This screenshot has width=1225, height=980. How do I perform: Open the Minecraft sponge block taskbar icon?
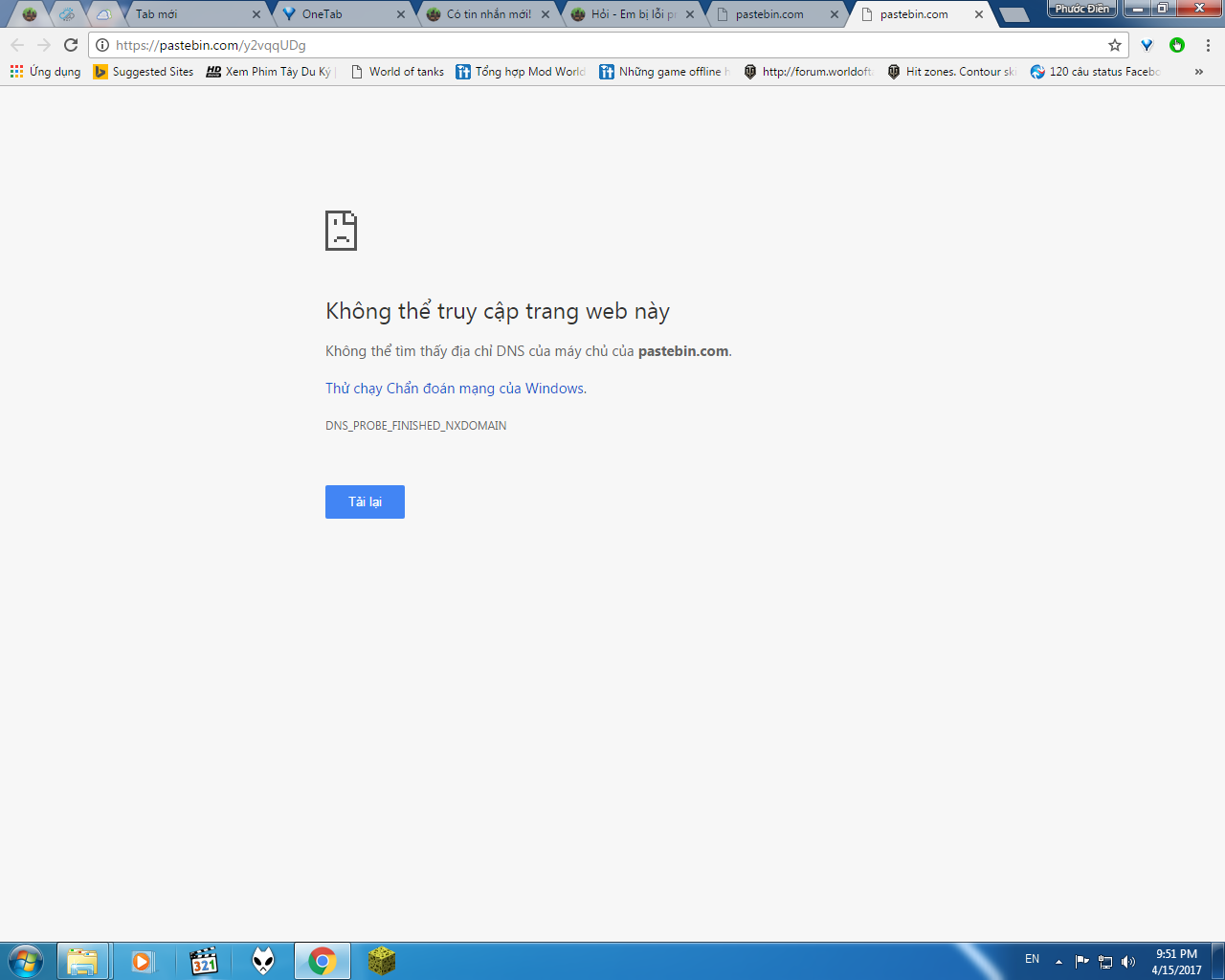pos(382,961)
